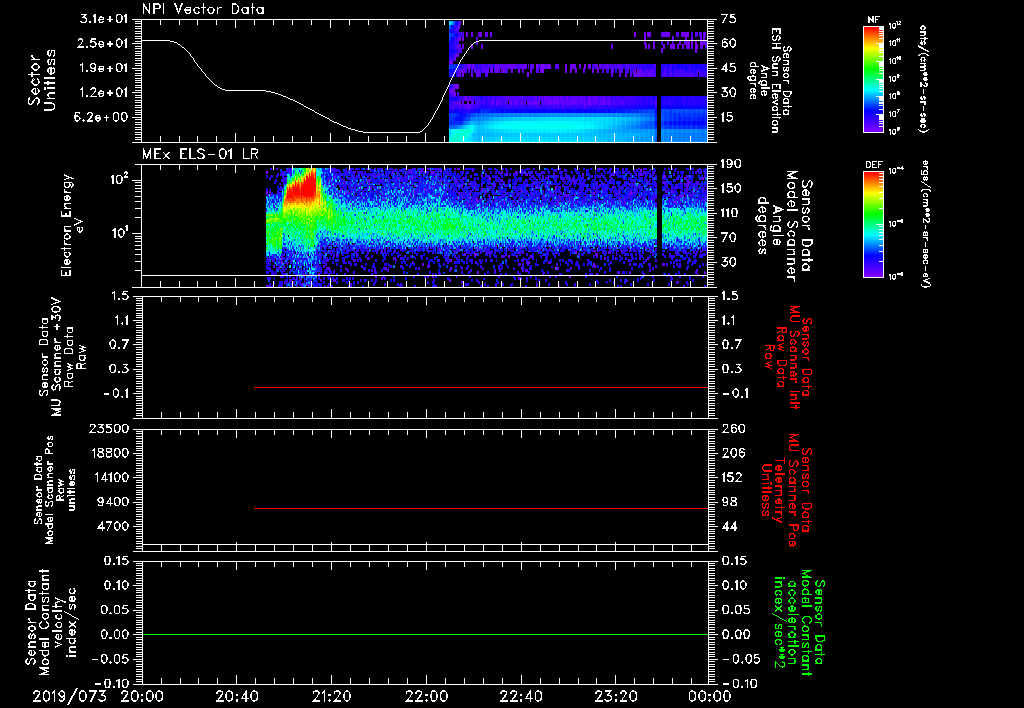Image resolution: width=1024 pixels, height=708 pixels.
Task: Click the 'MEx ELS-01 LR' panel title
Action: pos(200,154)
